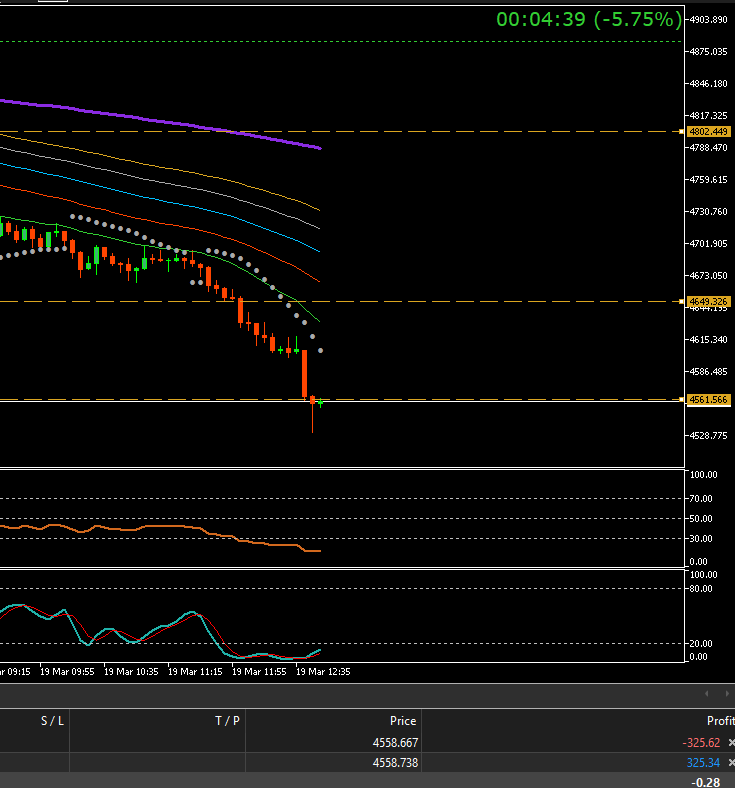Sort positions by the S / L column
Viewport: 735px width, 788px height.
(52, 720)
